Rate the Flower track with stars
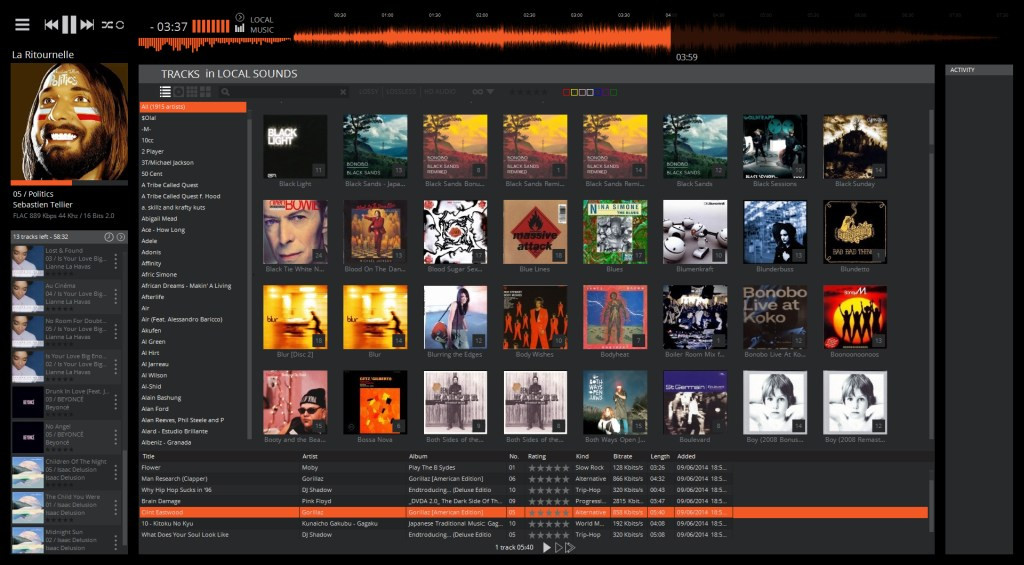The height and width of the screenshot is (565, 1024). (x=549, y=468)
